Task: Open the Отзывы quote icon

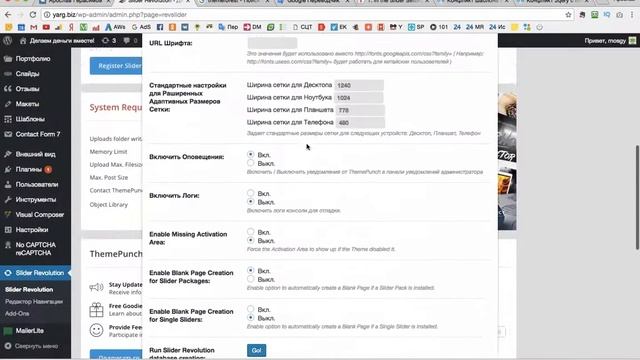Action: click(8, 89)
